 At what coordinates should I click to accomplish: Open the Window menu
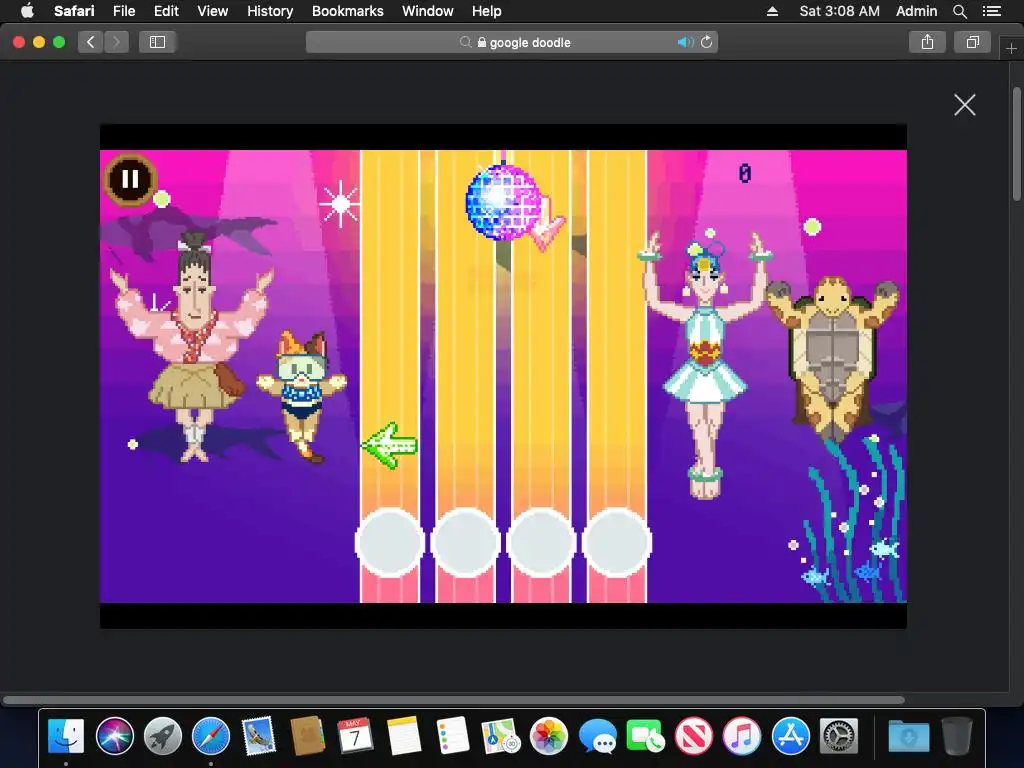(x=427, y=11)
